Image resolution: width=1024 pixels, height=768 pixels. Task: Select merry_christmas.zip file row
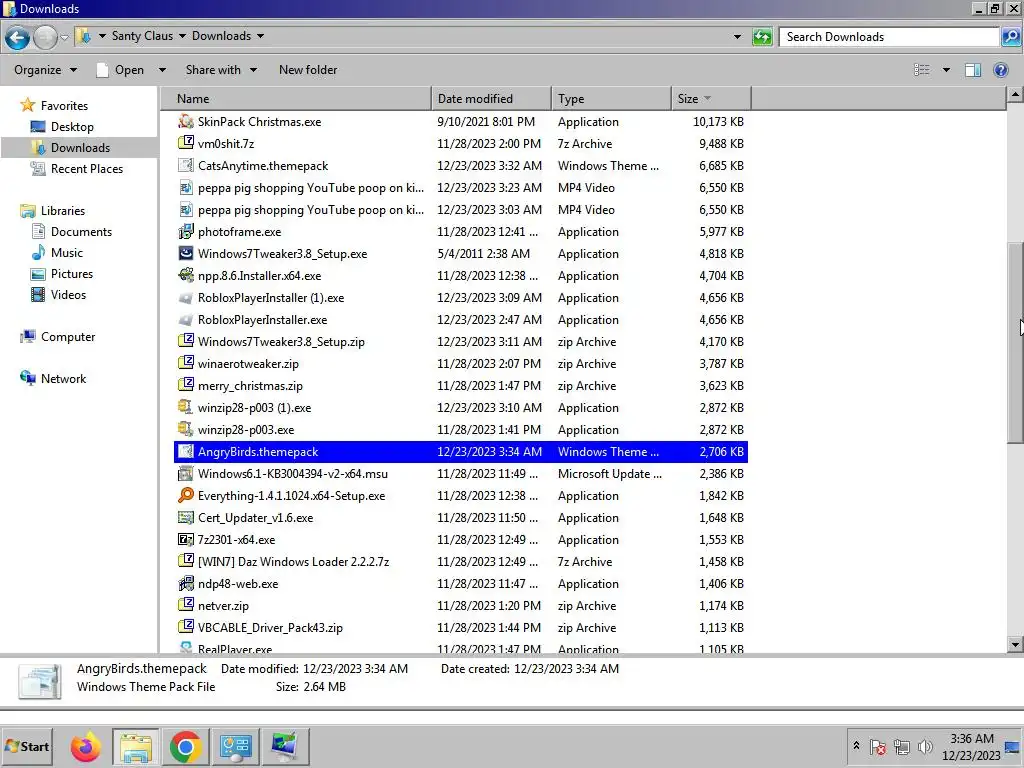[460, 386]
